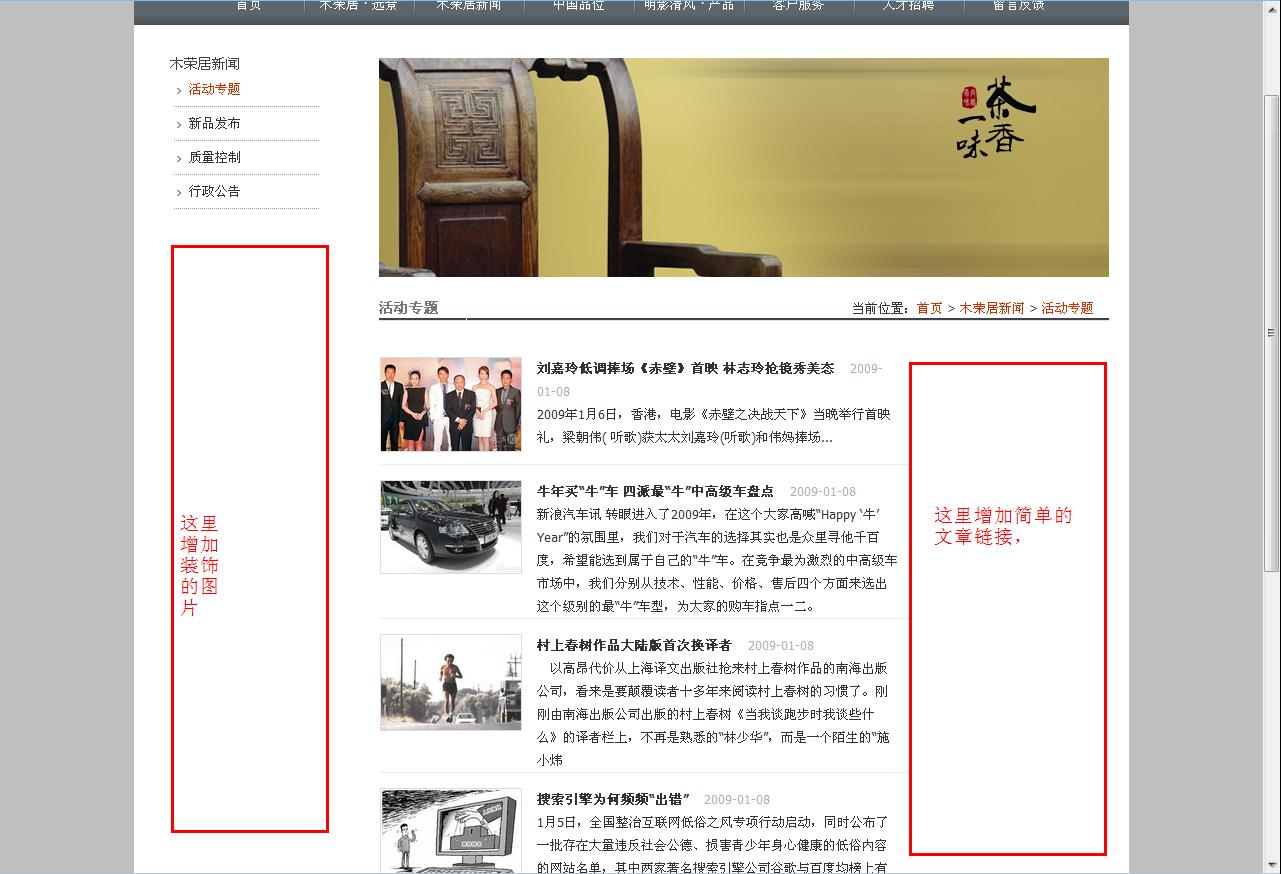Open the 客户服务 navigation menu item

point(798,6)
